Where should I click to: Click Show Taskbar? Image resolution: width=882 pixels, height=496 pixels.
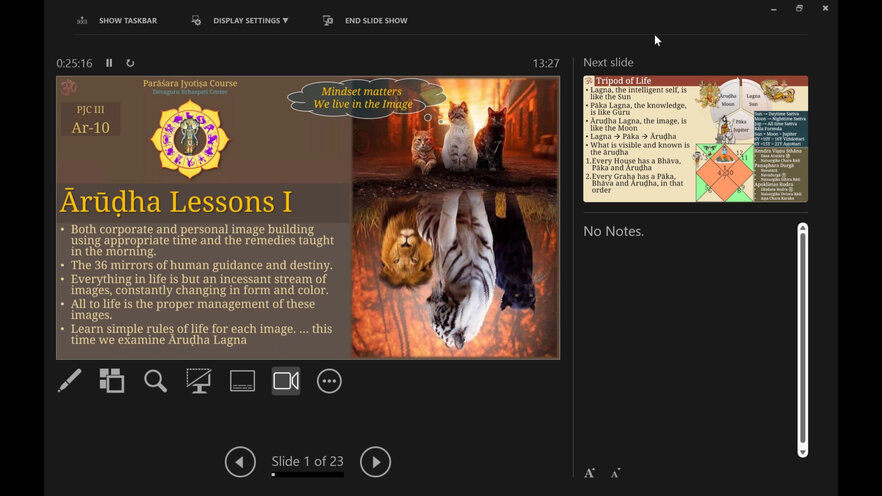click(117, 20)
